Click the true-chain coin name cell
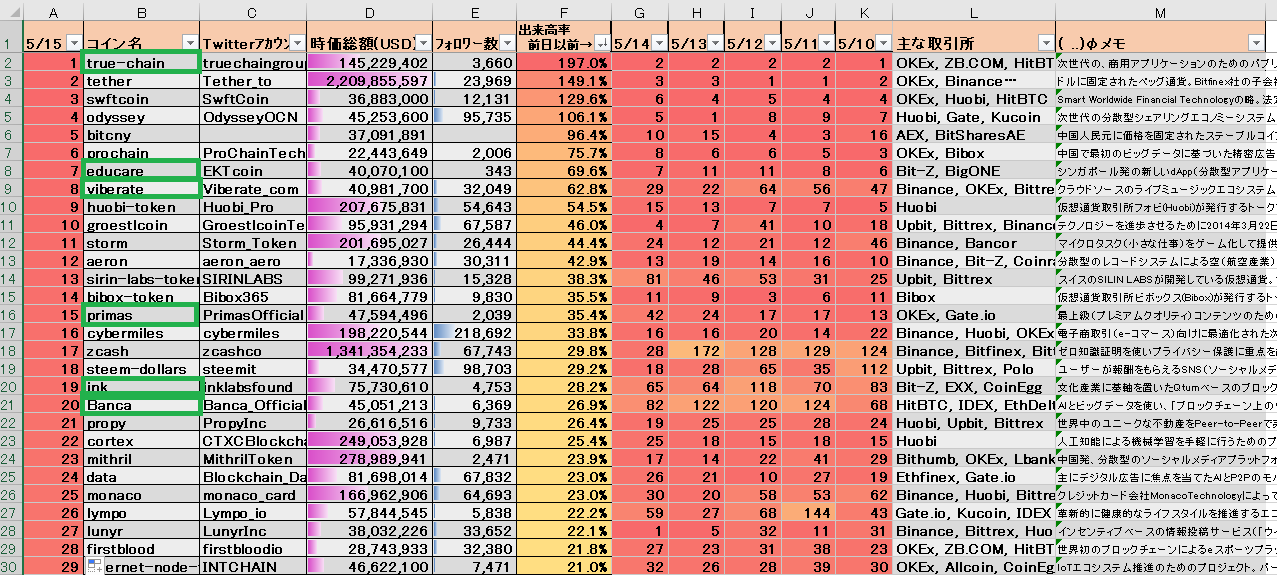1277x575 pixels. click(141, 63)
